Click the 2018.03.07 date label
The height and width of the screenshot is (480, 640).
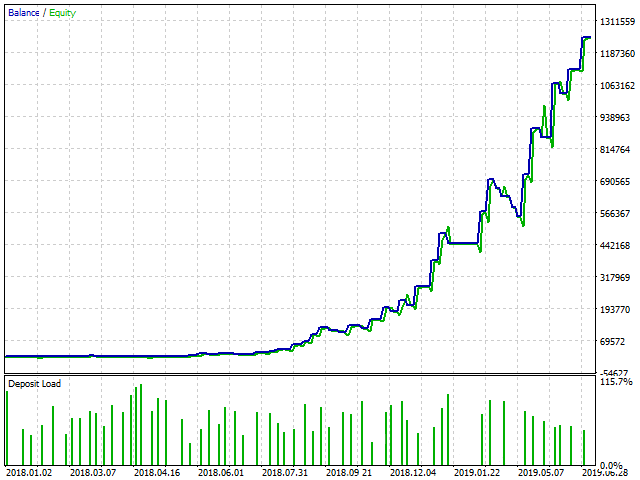tap(93, 473)
